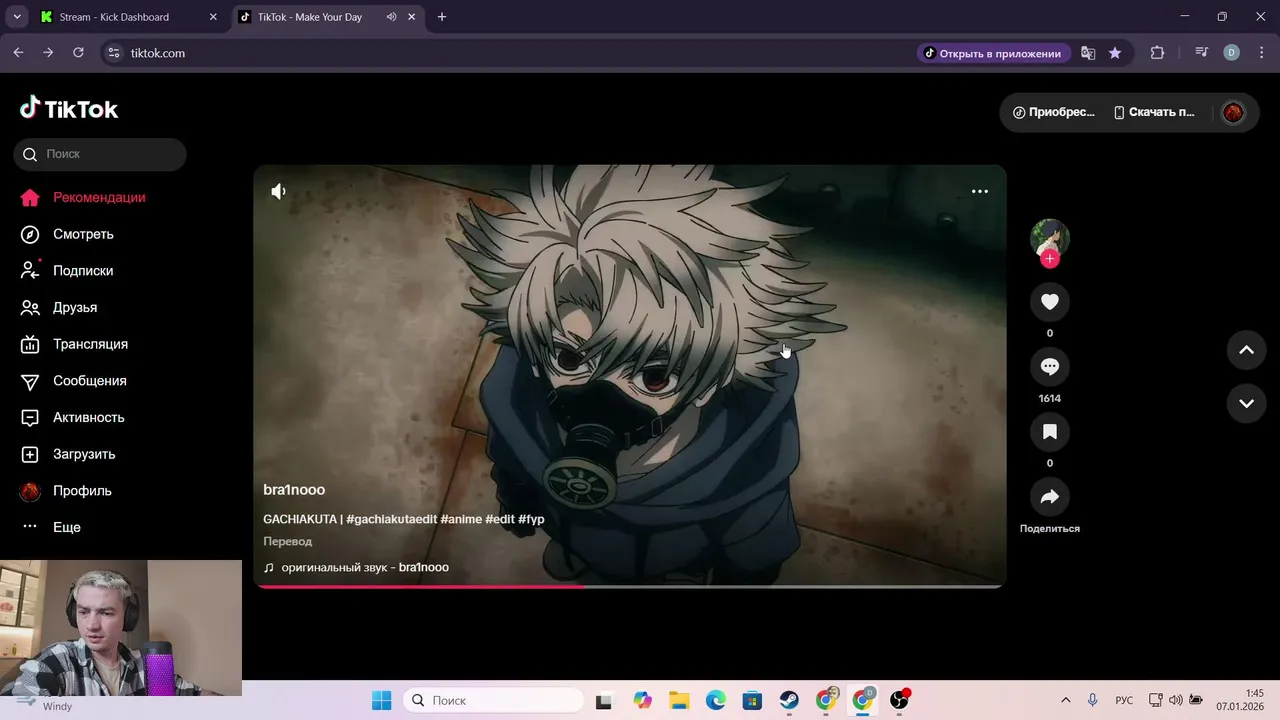Click the Приобрести coins button
Image resolution: width=1280 pixels, height=720 pixels.
(1053, 112)
